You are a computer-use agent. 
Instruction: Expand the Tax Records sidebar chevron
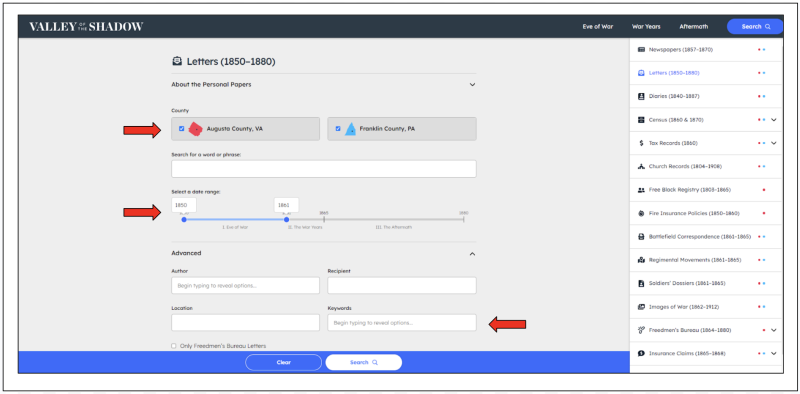click(773, 143)
